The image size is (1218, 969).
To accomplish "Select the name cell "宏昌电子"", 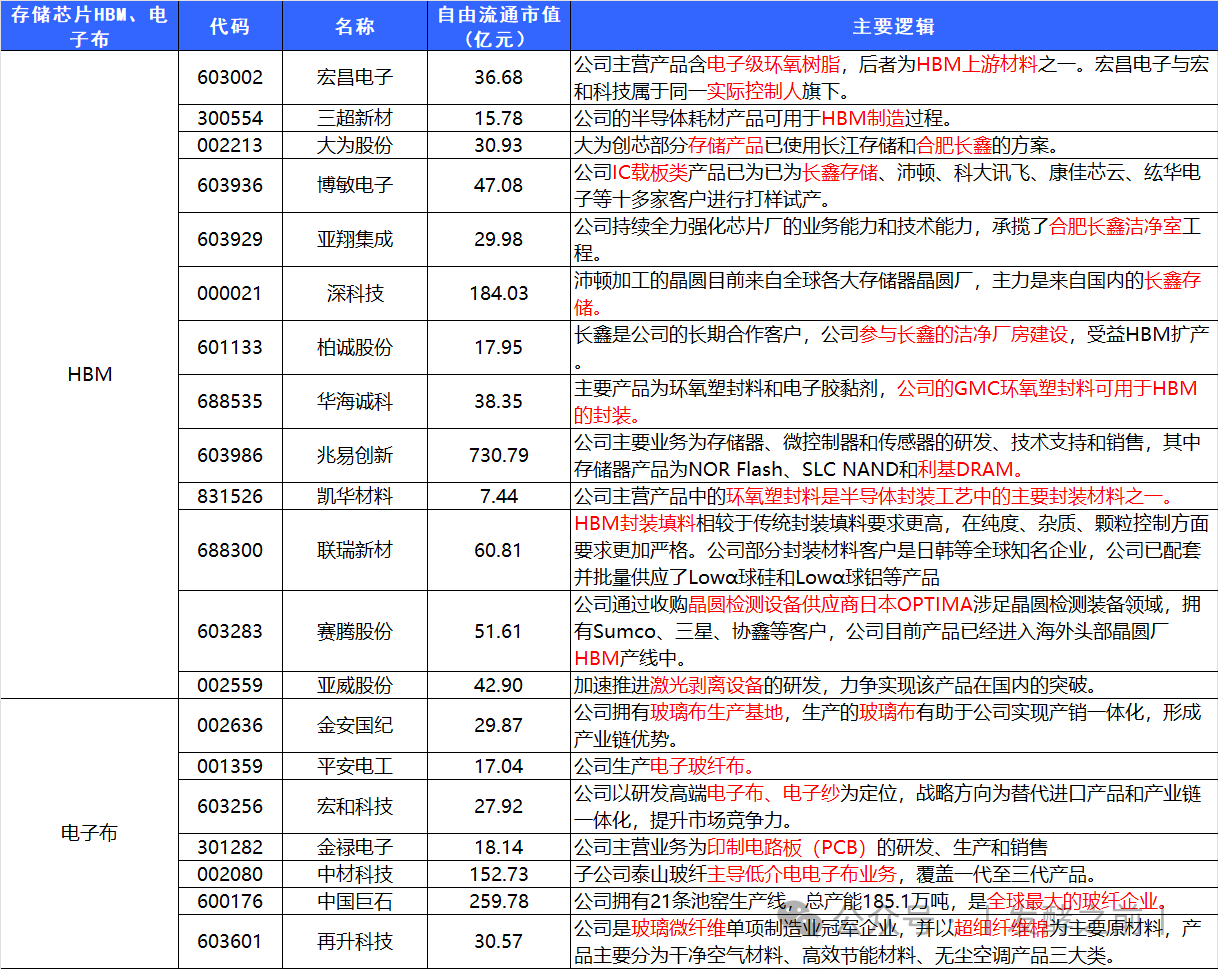I will point(355,77).
